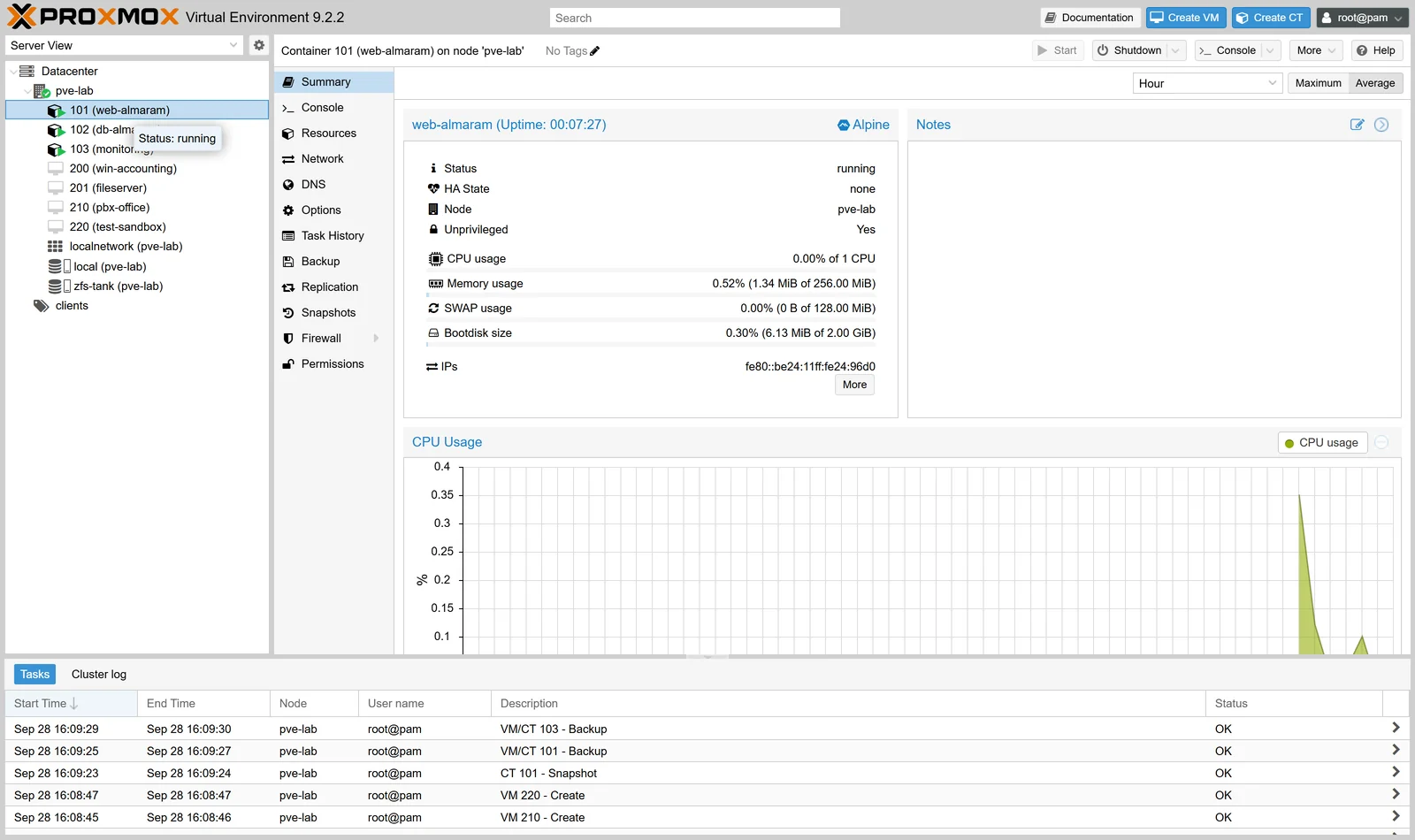1415x840 pixels.
Task: Click the Node building icon
Action: [433, 210]
